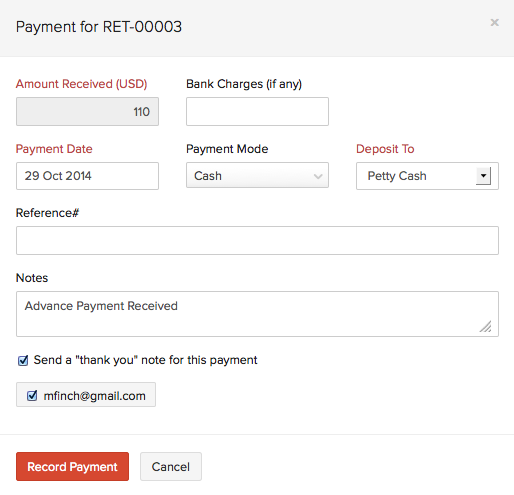Grab the Notes text area resize handle
Image resolution: width=514 pixels, height=495 pixels.
(x=486, y=326)
